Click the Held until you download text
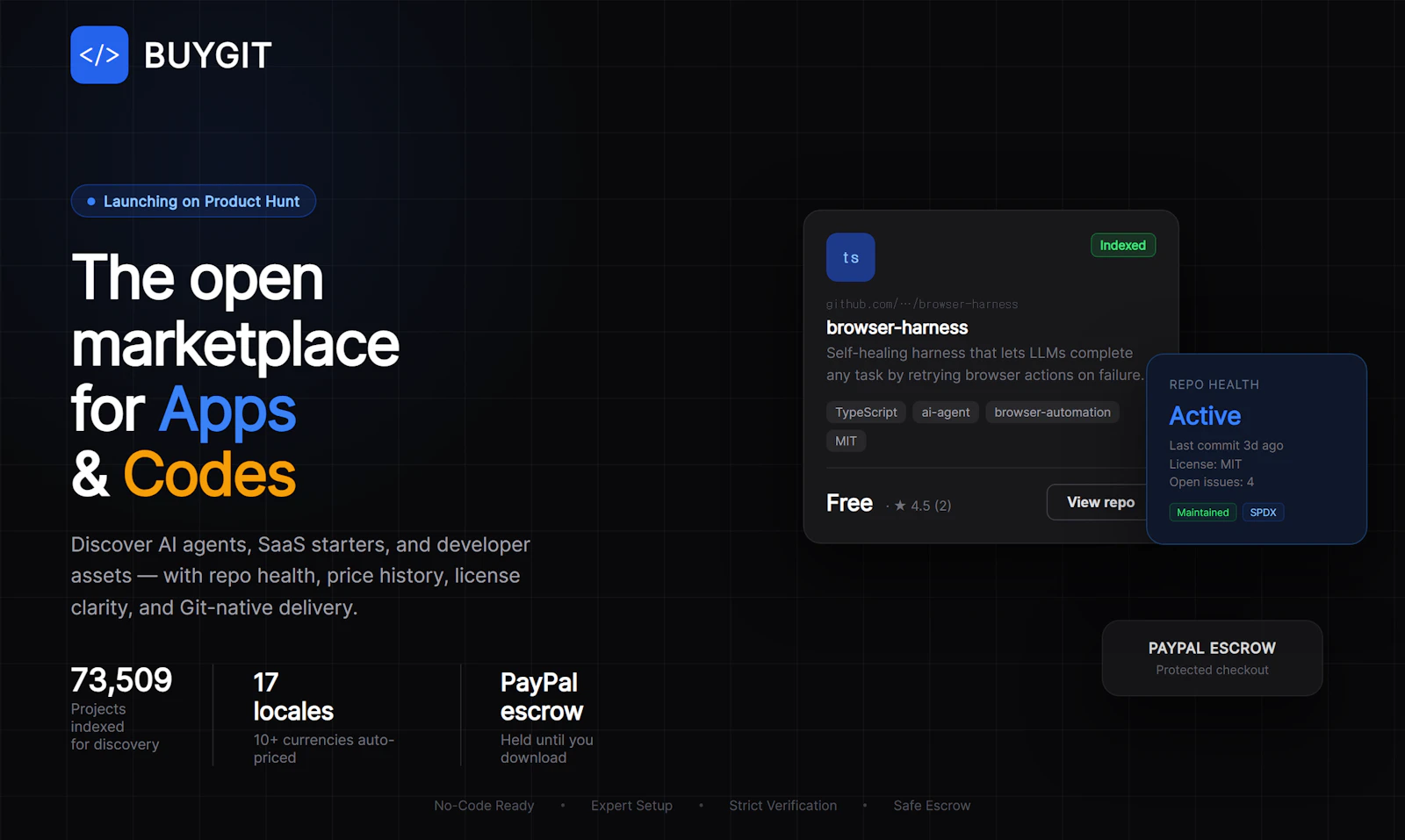1405x840 pixels. [x=546, y=749]
